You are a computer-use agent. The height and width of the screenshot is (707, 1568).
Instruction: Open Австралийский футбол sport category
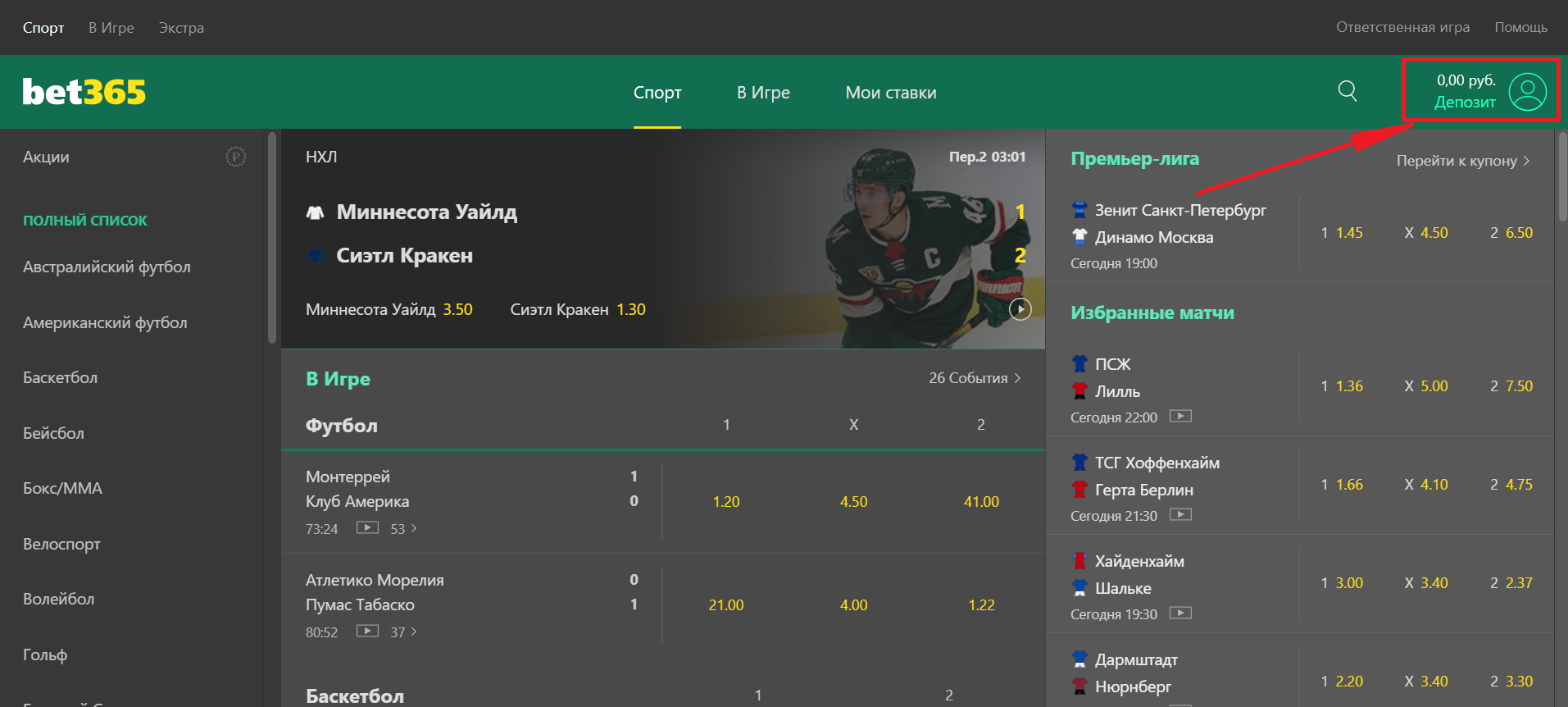[x=107, y=267]
